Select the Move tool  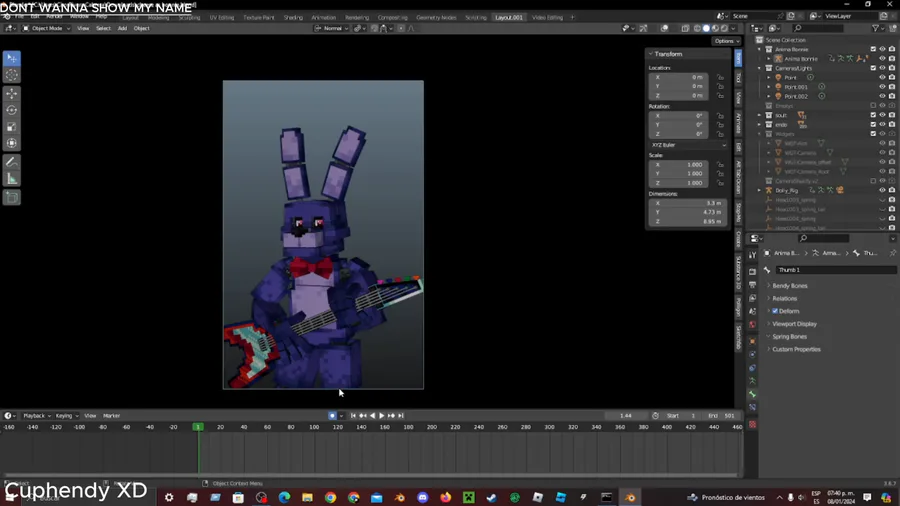click(x=11, y=94)
